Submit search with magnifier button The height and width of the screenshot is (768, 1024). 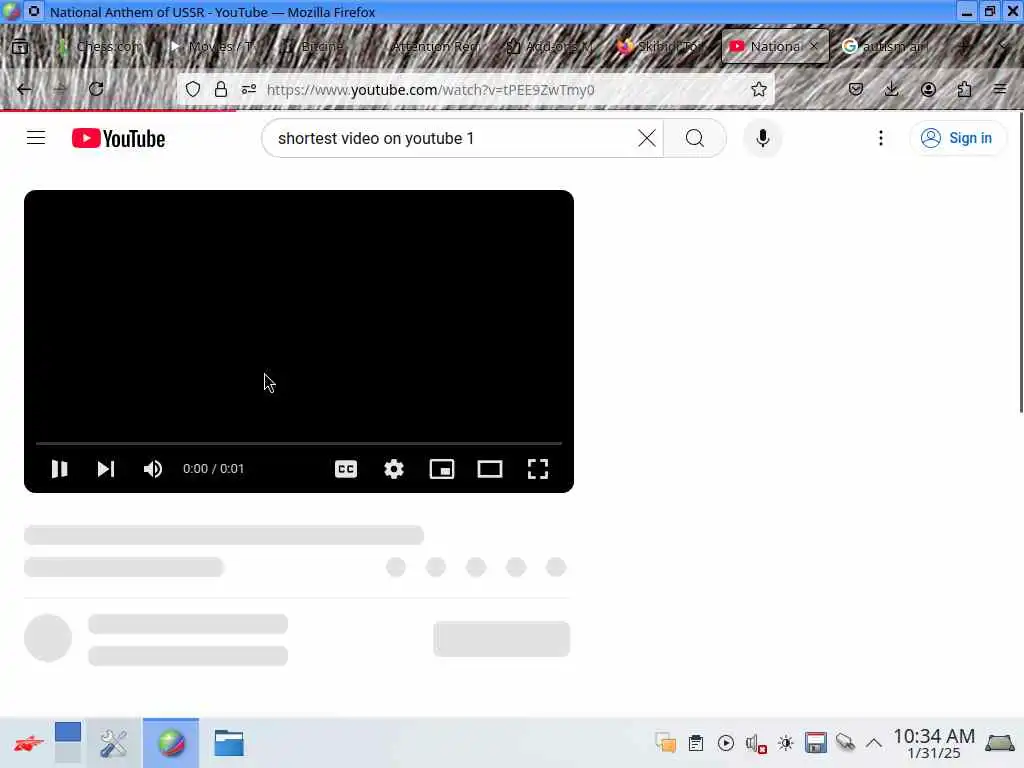click(695, 138)
